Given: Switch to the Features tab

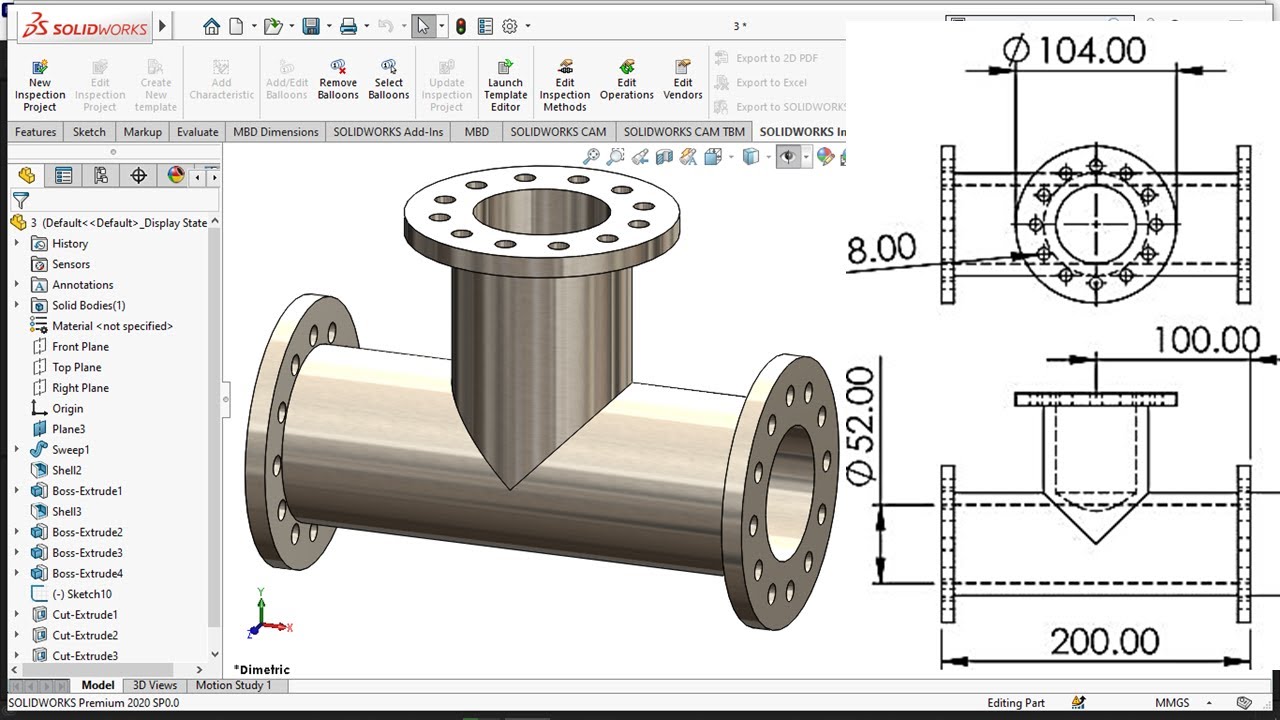Looking at the screenshot, I should pyautogui.click(x=35, y=132).
